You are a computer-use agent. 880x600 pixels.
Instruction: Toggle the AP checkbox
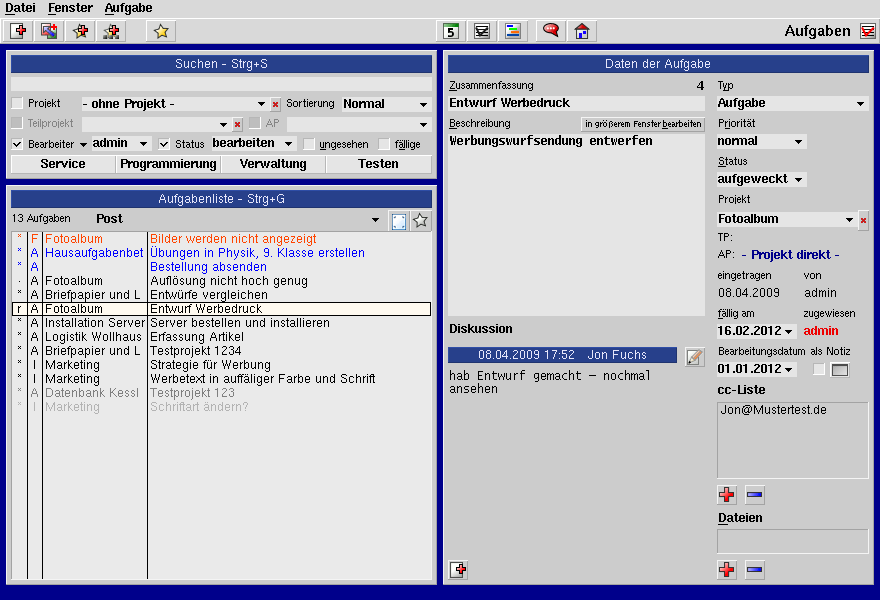255,123
